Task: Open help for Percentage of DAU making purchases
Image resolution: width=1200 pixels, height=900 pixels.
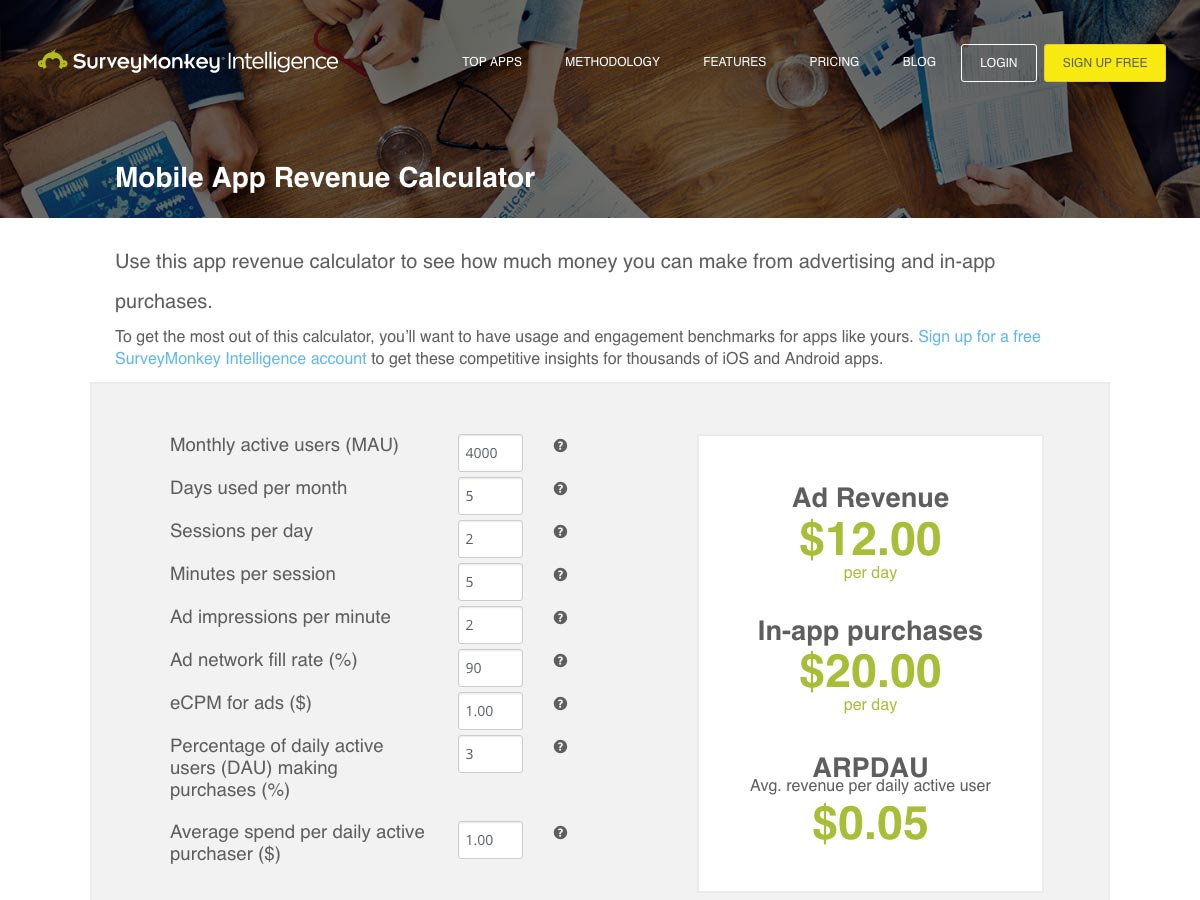Action: [x=560, y=746]
